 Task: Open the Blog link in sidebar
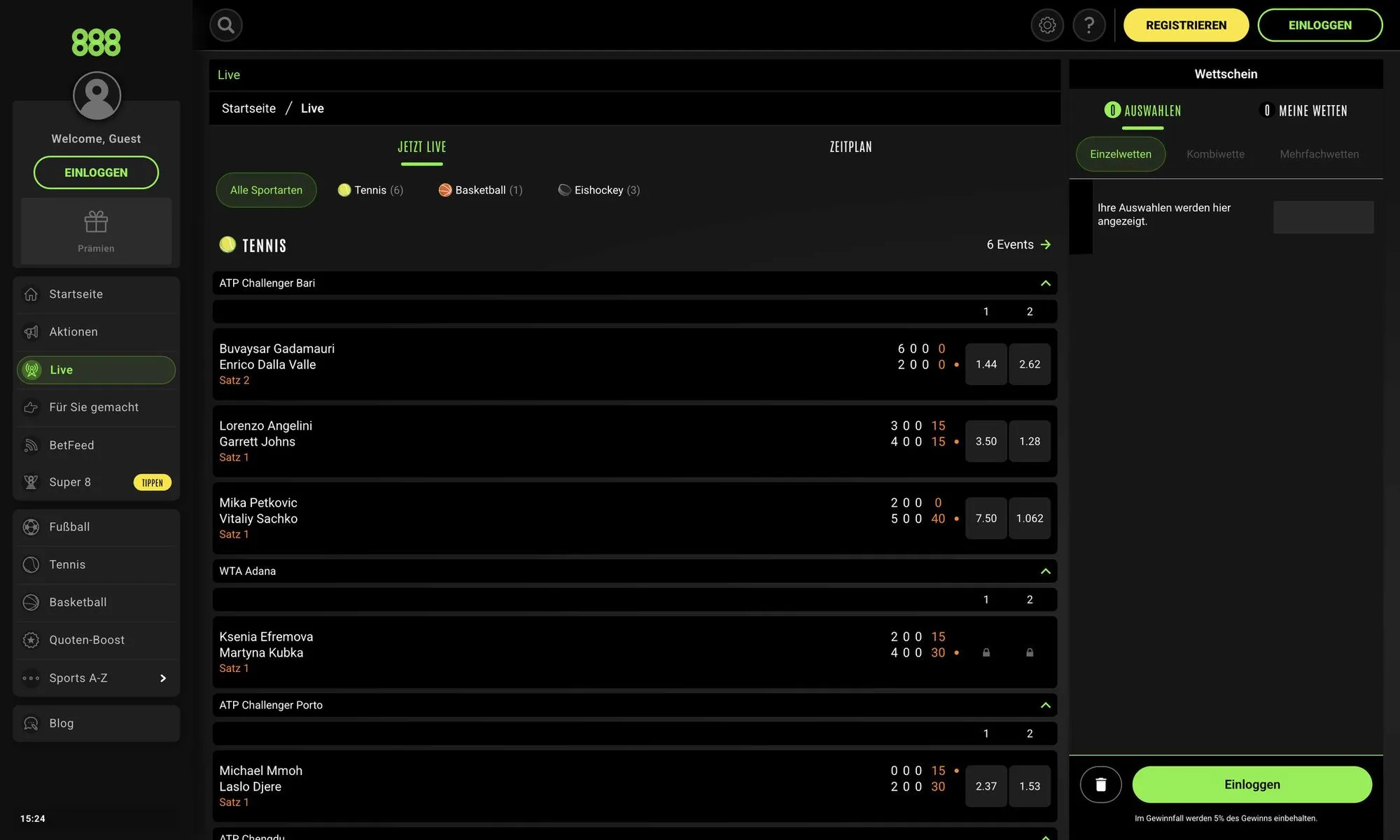[97, 723]
